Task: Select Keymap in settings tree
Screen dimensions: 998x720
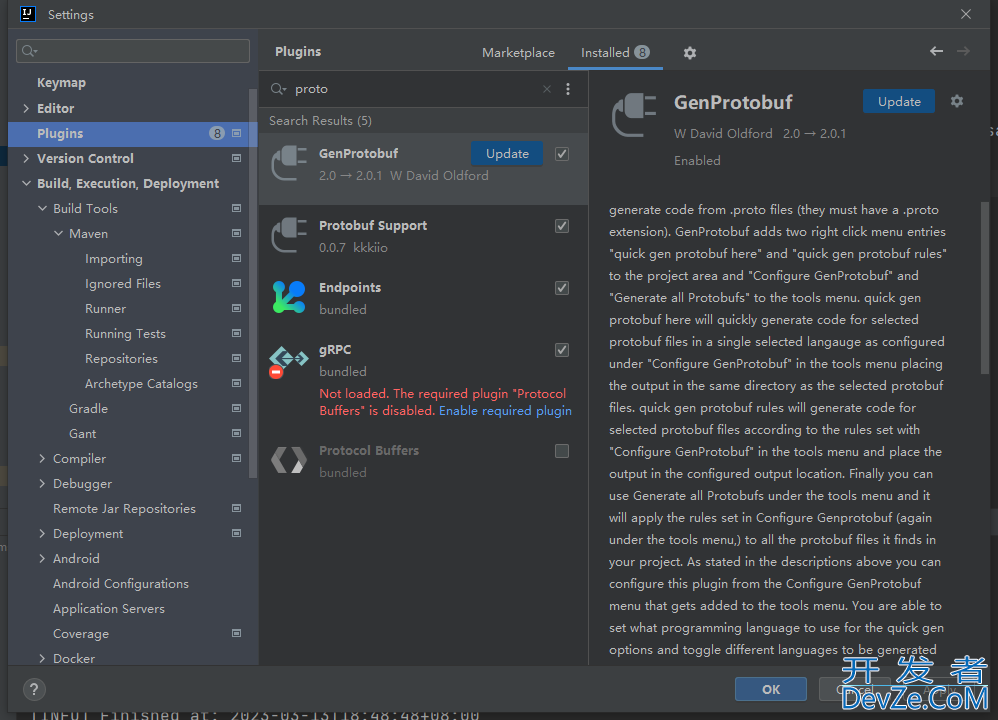Action: pyautogui.click(x=61, y=83)
